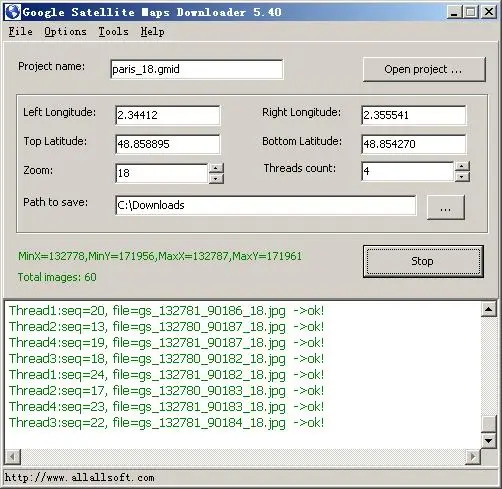This screenshot has height=489, width=502.
Task: Decrease Zoom level with down spinner arrow
Action: tap(216, 179)
